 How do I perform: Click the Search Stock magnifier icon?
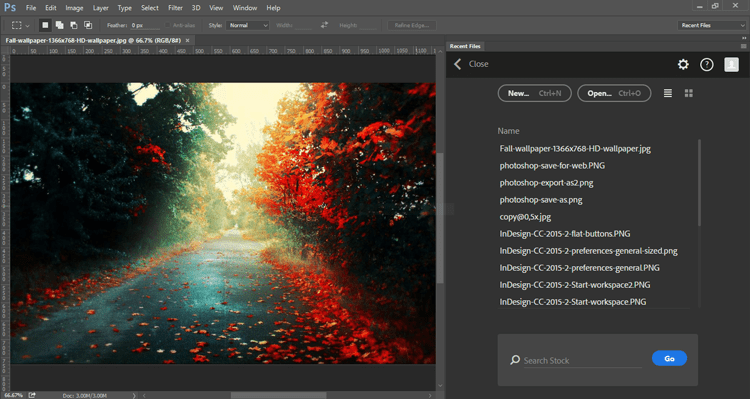515,360
